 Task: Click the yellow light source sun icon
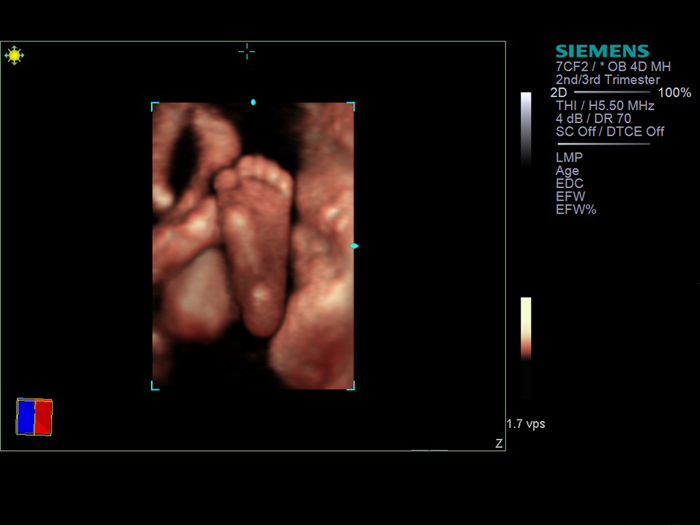[14, 55]
